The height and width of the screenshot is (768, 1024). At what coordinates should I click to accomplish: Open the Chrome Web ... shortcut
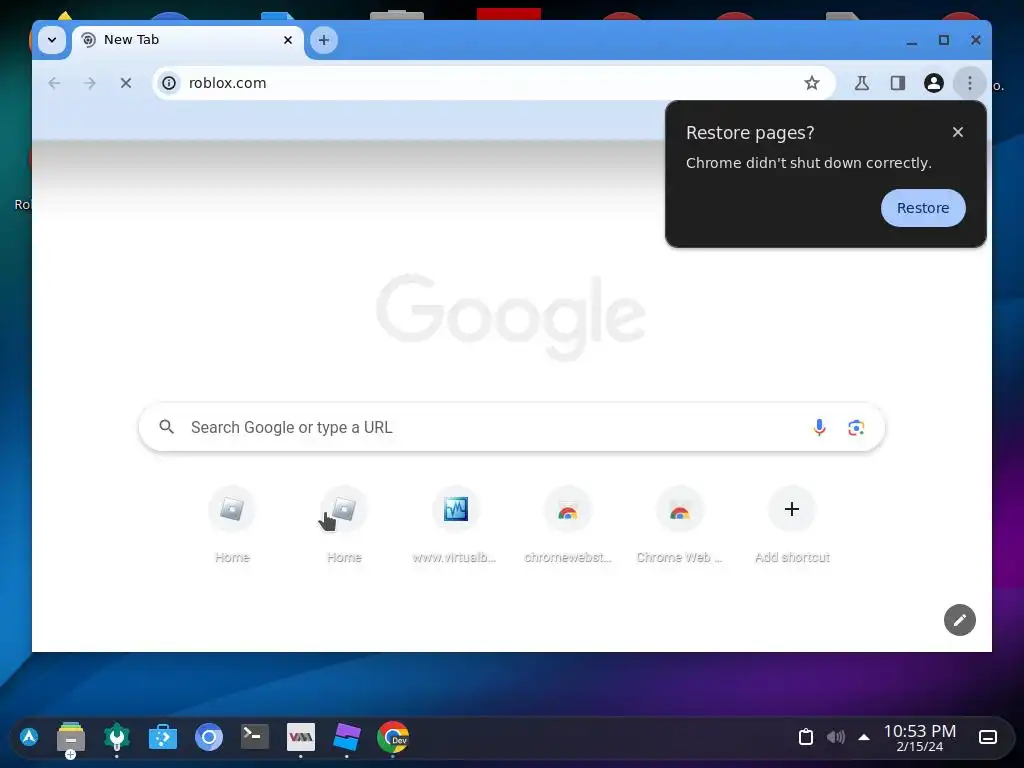coord(679,525)
